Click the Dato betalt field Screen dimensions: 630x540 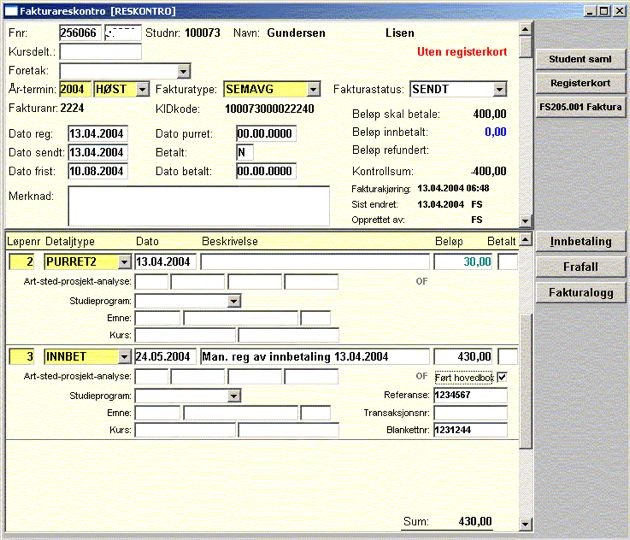coord(266,171)
